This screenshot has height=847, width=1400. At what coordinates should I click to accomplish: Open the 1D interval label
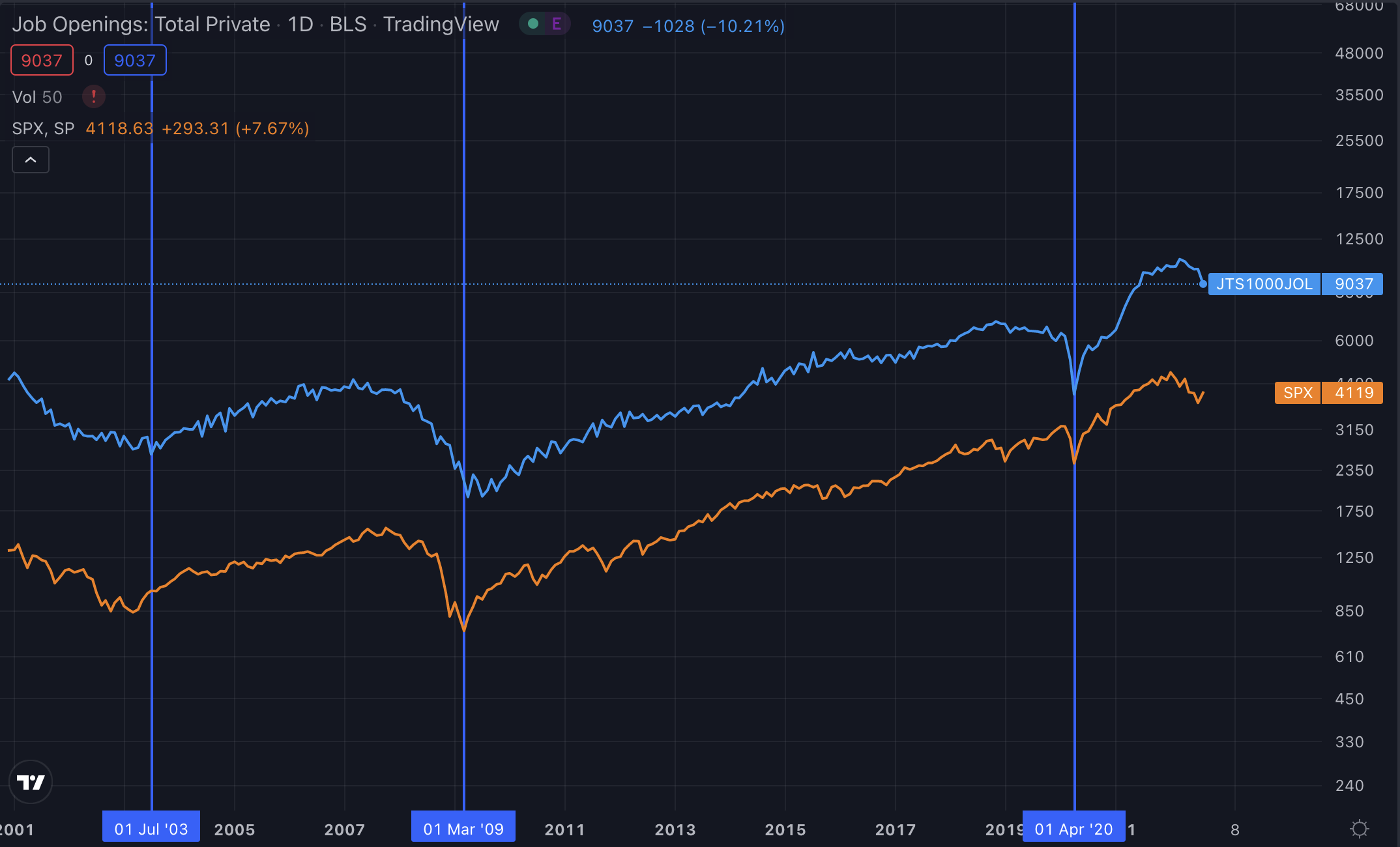tap(300, 25)
